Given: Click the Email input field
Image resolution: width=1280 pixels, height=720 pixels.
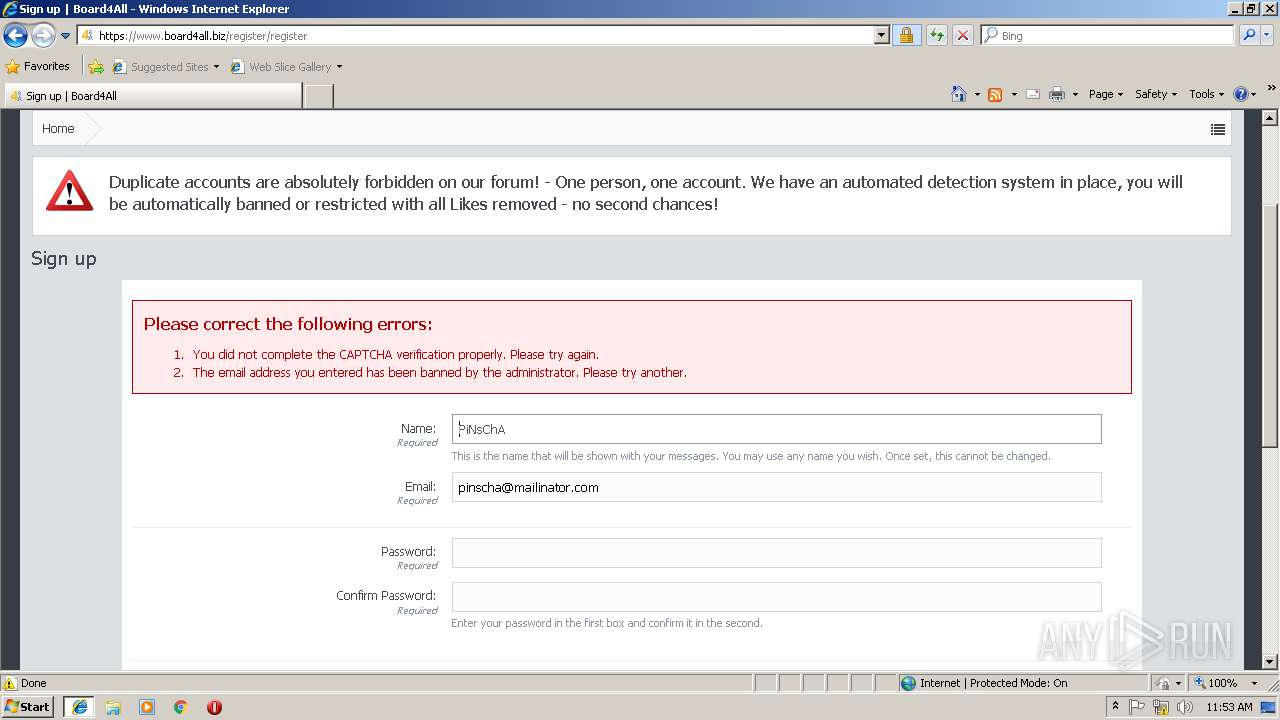Looking at the screenshot, I should [776, 487].
